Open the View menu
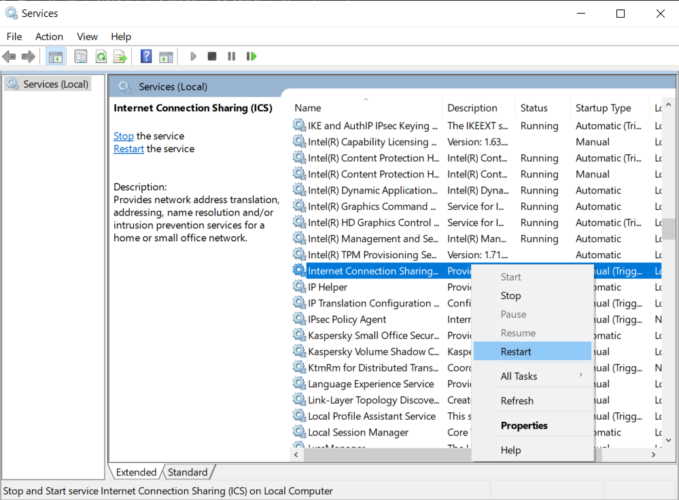This screenshot has height=500, width=679. 87,37
